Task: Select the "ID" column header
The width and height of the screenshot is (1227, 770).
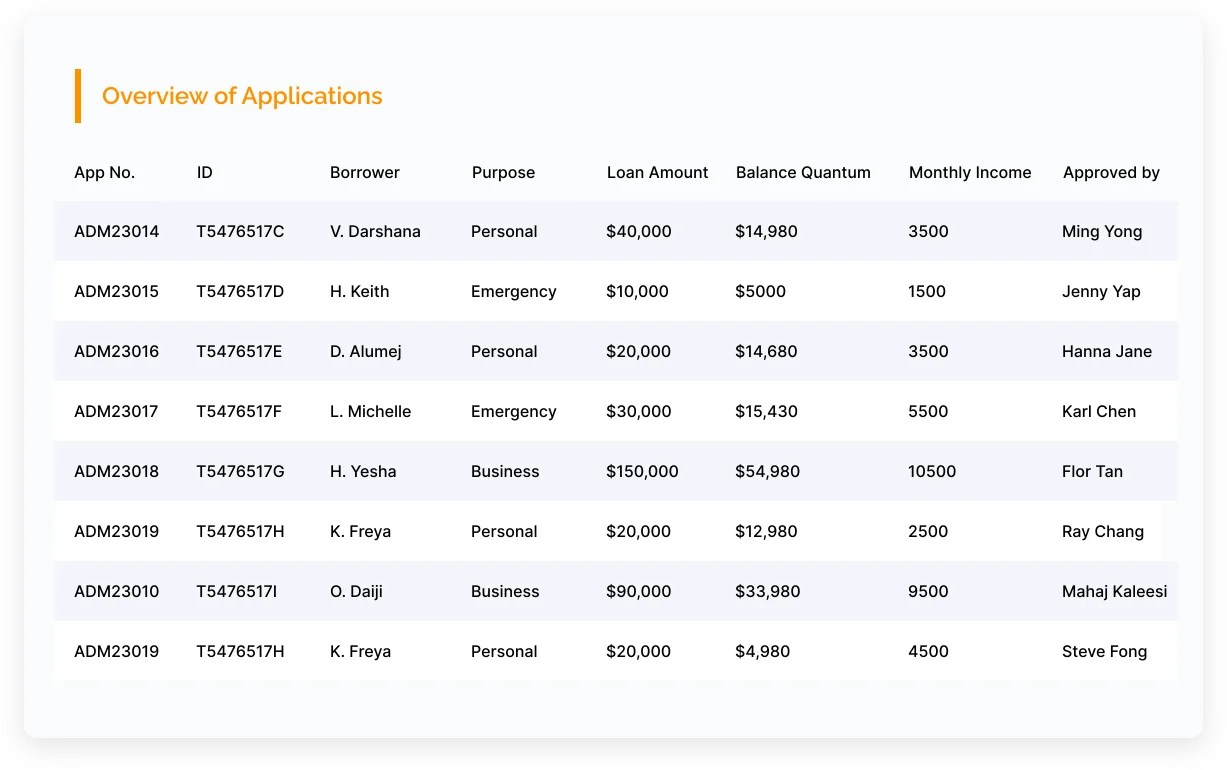Action: pos(204,172)
